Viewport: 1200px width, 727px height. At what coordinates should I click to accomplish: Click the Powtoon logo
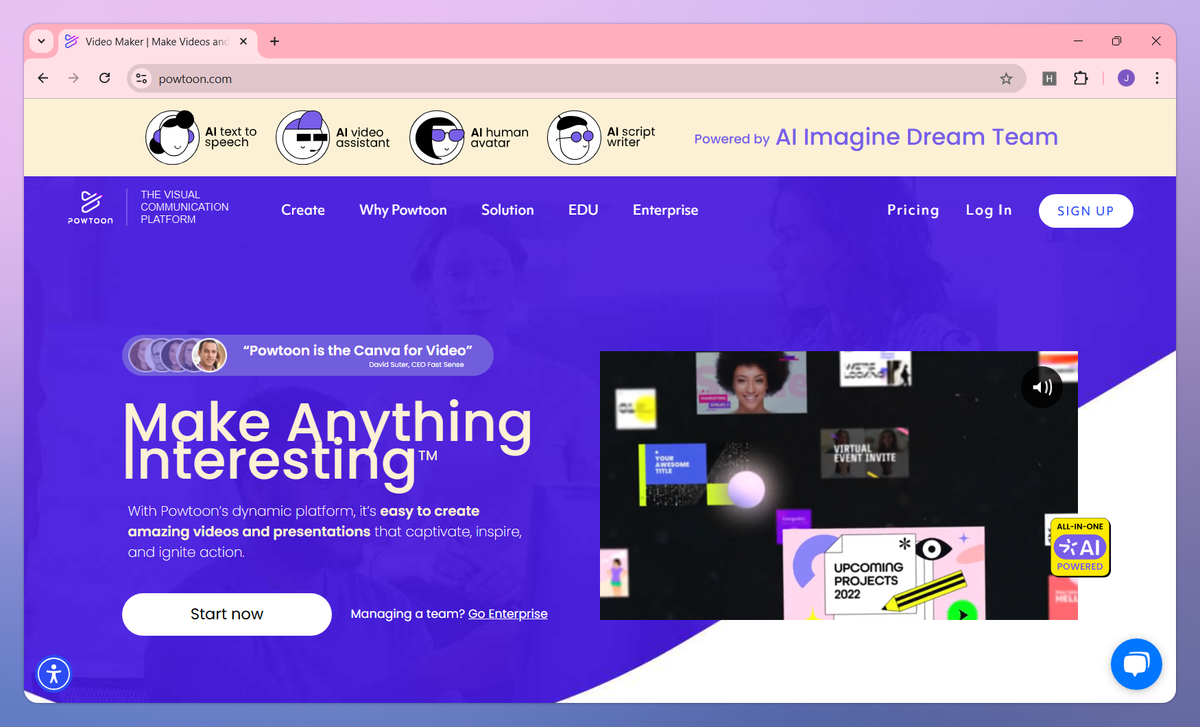click(x=90, y=206)
